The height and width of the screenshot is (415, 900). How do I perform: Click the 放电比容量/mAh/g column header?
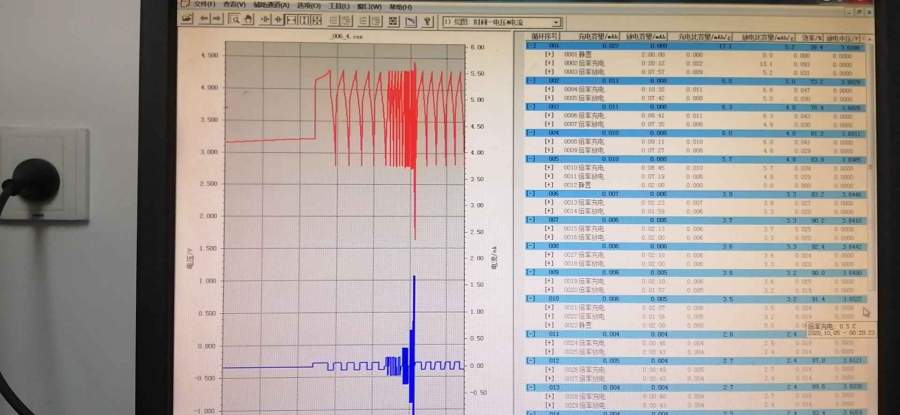point(768,38)
